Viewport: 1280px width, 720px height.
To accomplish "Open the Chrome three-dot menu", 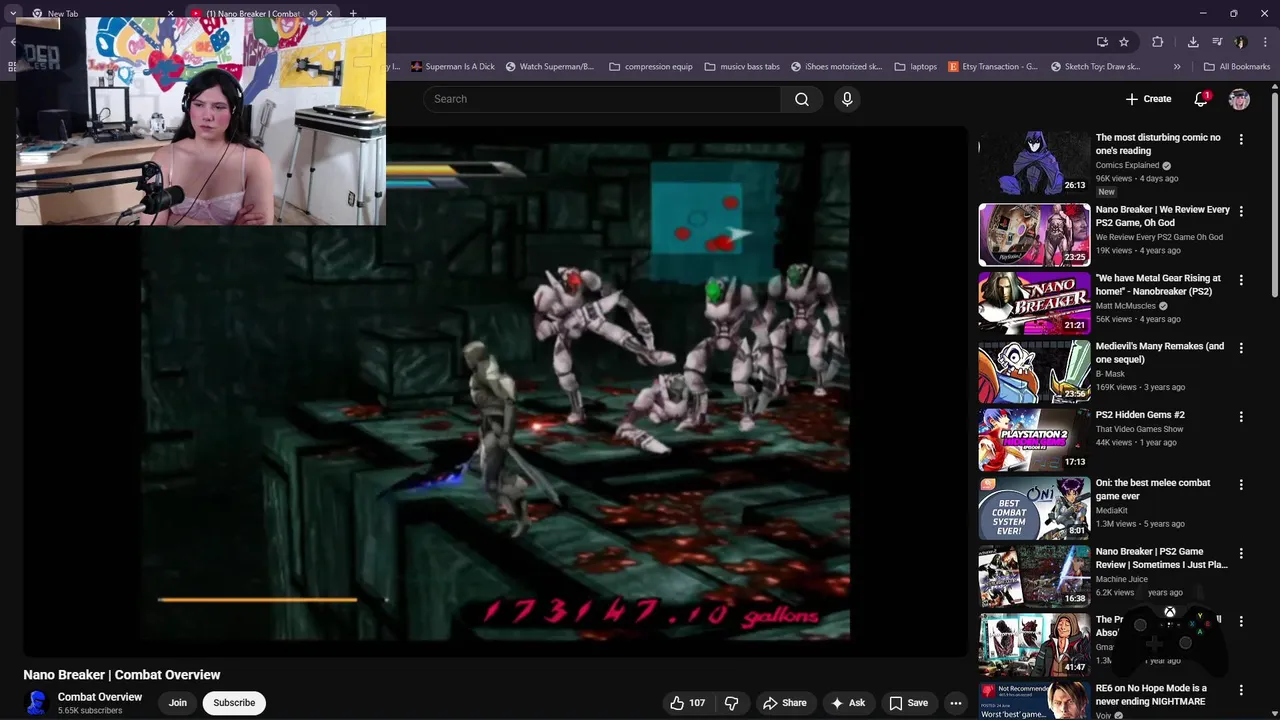I will 1264,42.
